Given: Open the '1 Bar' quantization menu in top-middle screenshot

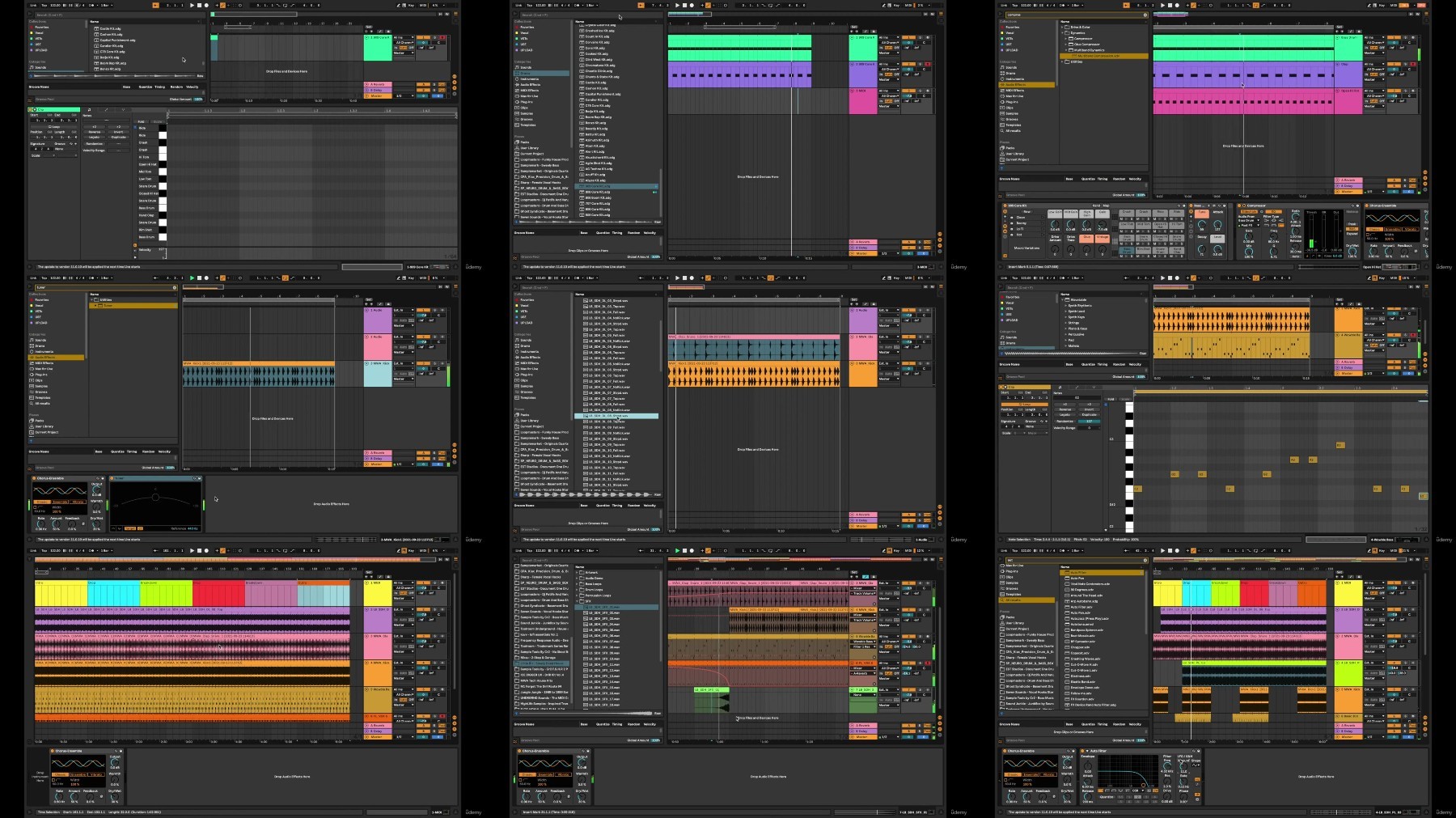Looking at the screenshot, I should coord(592,5).
